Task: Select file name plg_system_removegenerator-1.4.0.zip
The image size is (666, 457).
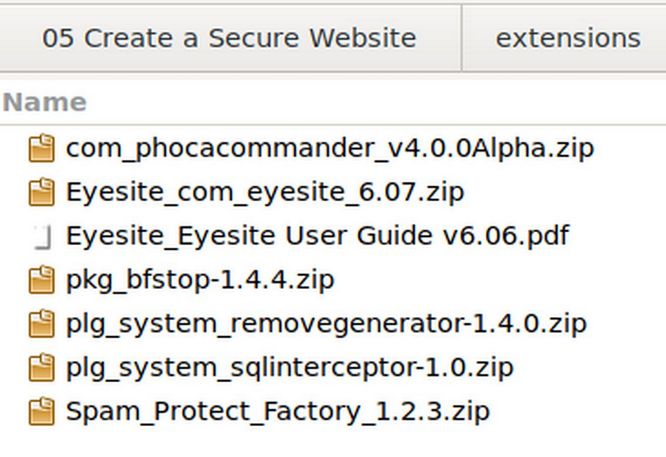Action: click(x=326, y=324)
